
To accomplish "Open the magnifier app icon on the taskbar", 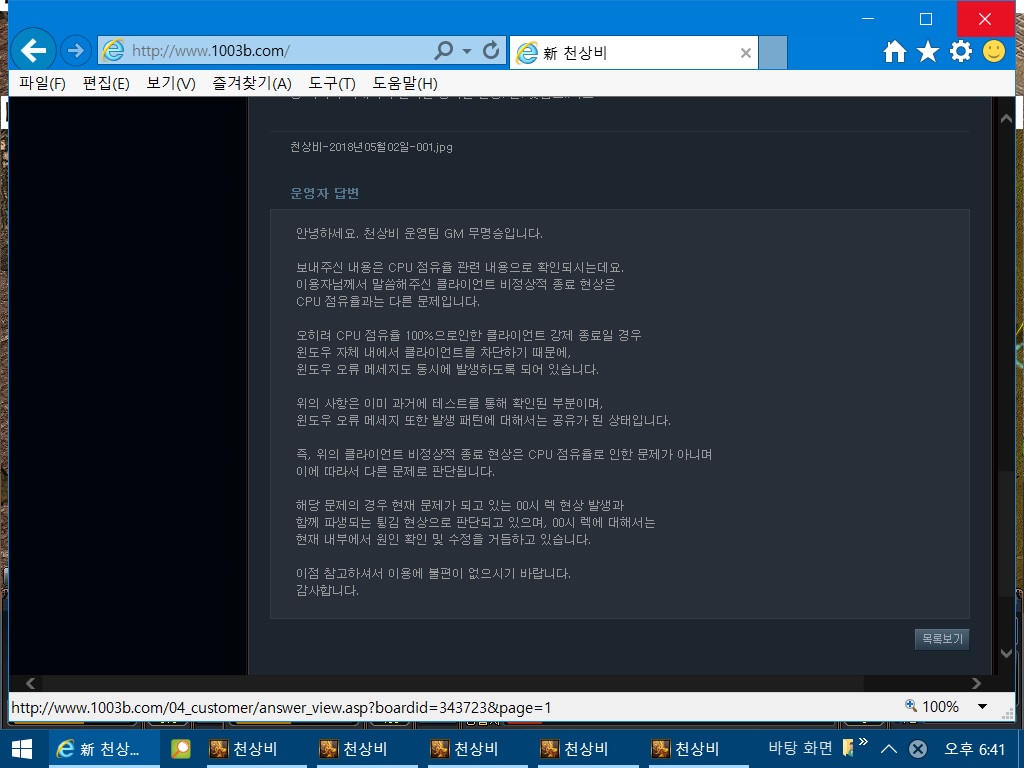I will click(x=180, y=748).
